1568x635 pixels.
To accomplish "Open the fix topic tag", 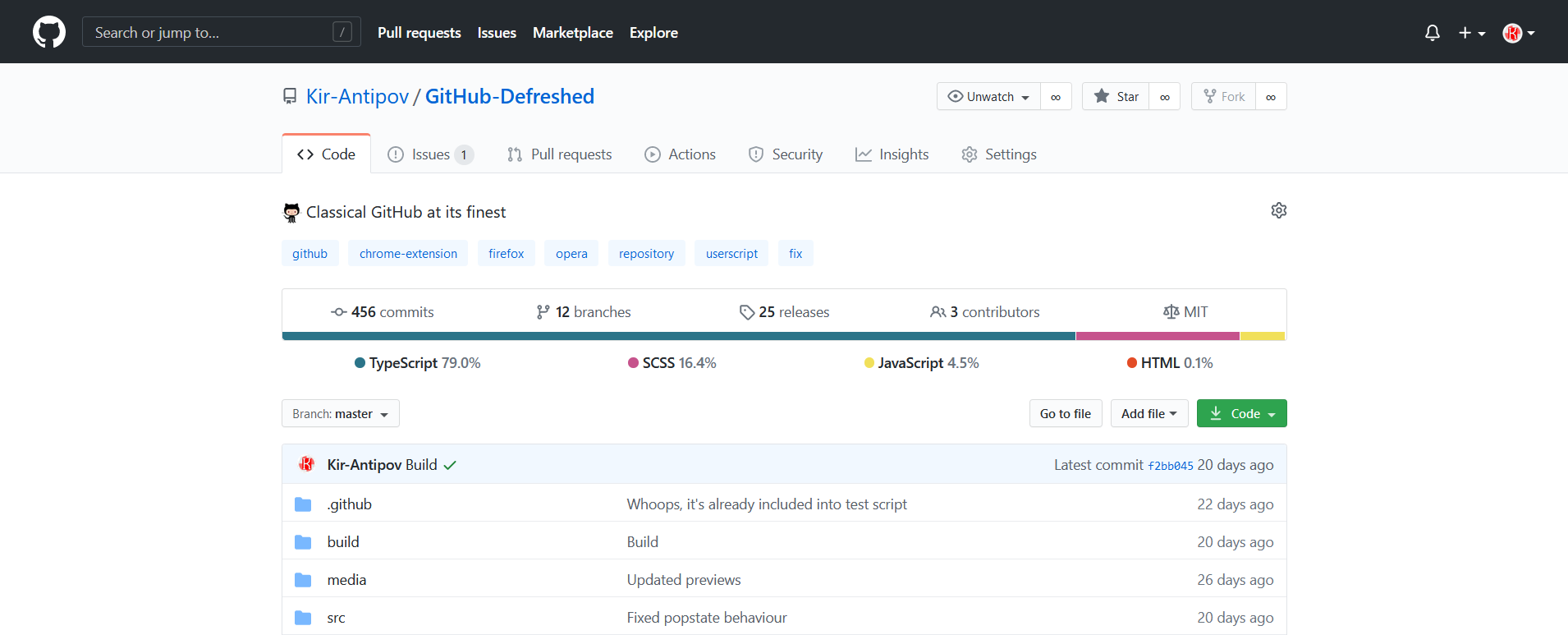I will click(x=795, y=253).
